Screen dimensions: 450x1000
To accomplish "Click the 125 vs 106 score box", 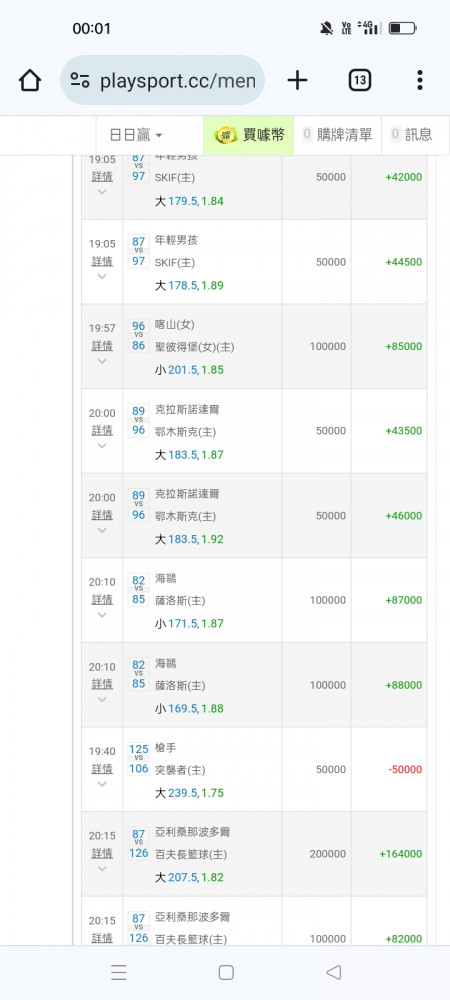I will pos(138,758).
